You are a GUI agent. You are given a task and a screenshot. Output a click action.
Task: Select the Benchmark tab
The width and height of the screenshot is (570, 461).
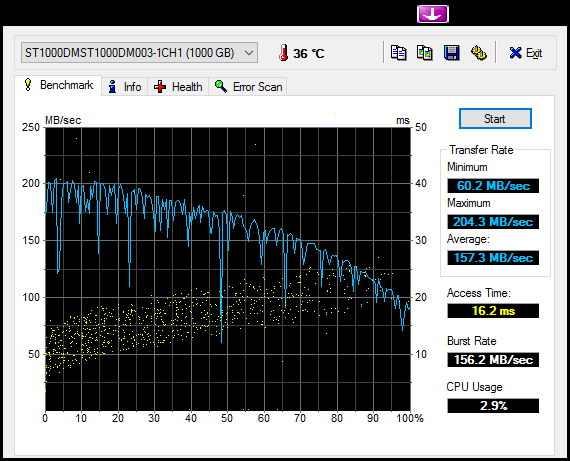point(58,85)
